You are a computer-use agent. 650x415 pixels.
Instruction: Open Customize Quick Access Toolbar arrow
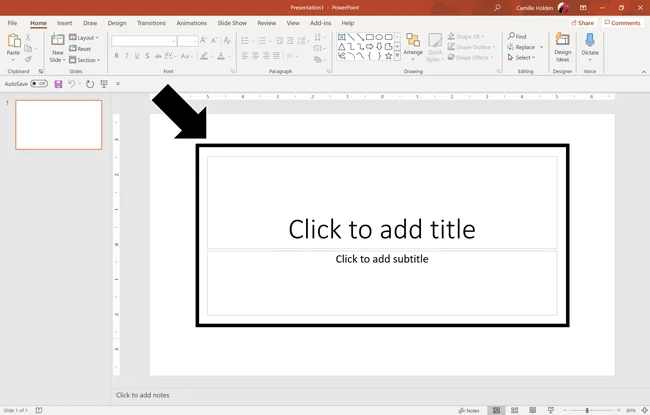(118, 84)
